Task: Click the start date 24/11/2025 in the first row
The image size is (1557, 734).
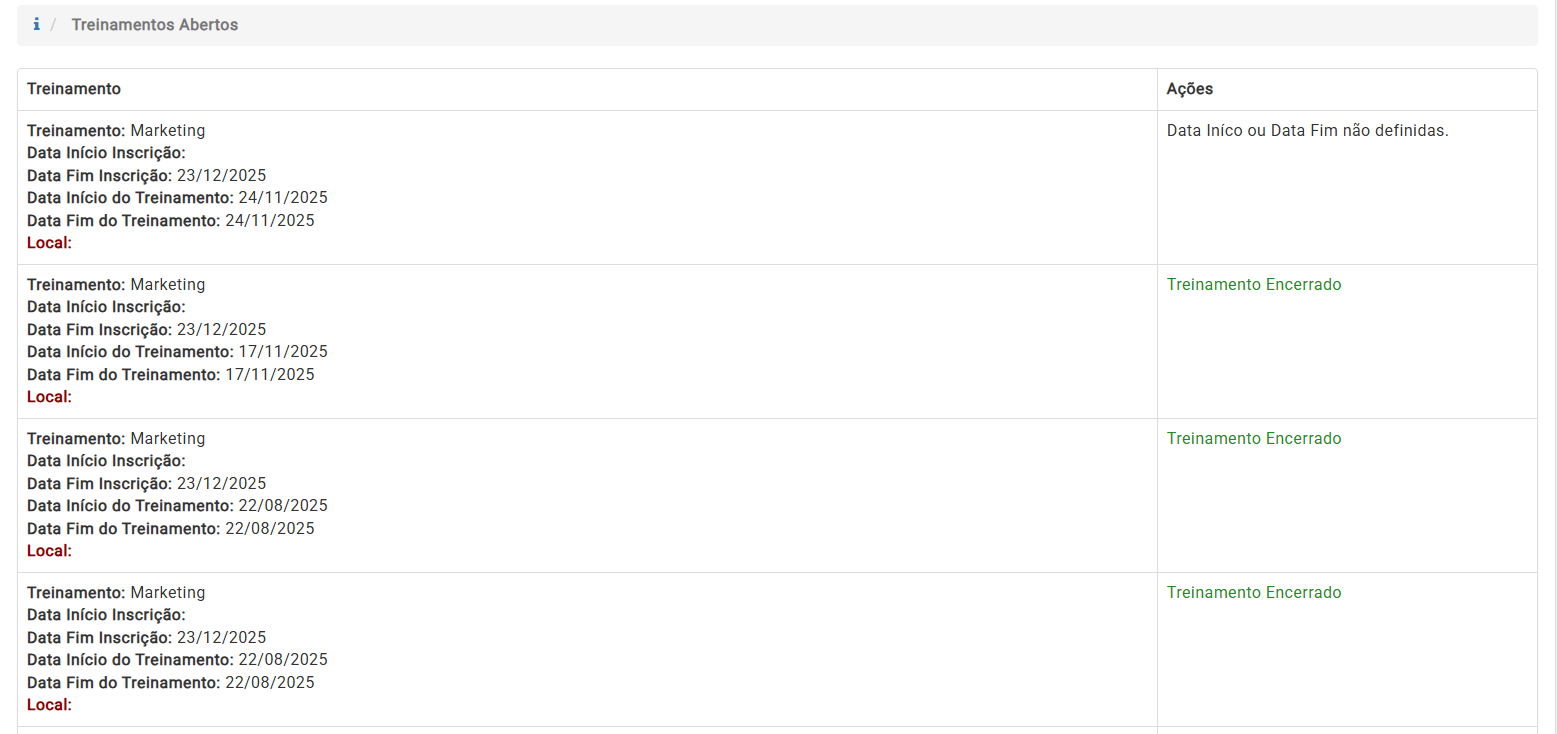Action: 282,198
